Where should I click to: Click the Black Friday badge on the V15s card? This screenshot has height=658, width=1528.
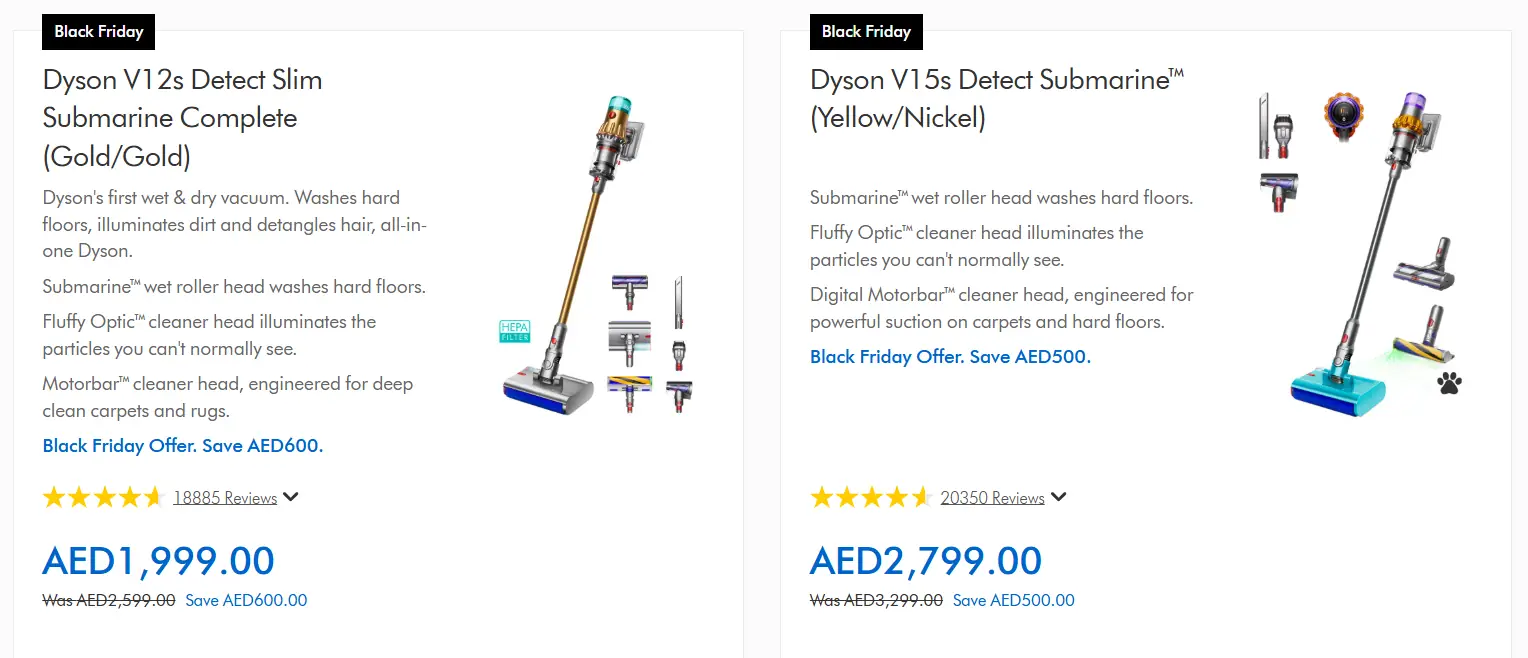coord(866,31)
